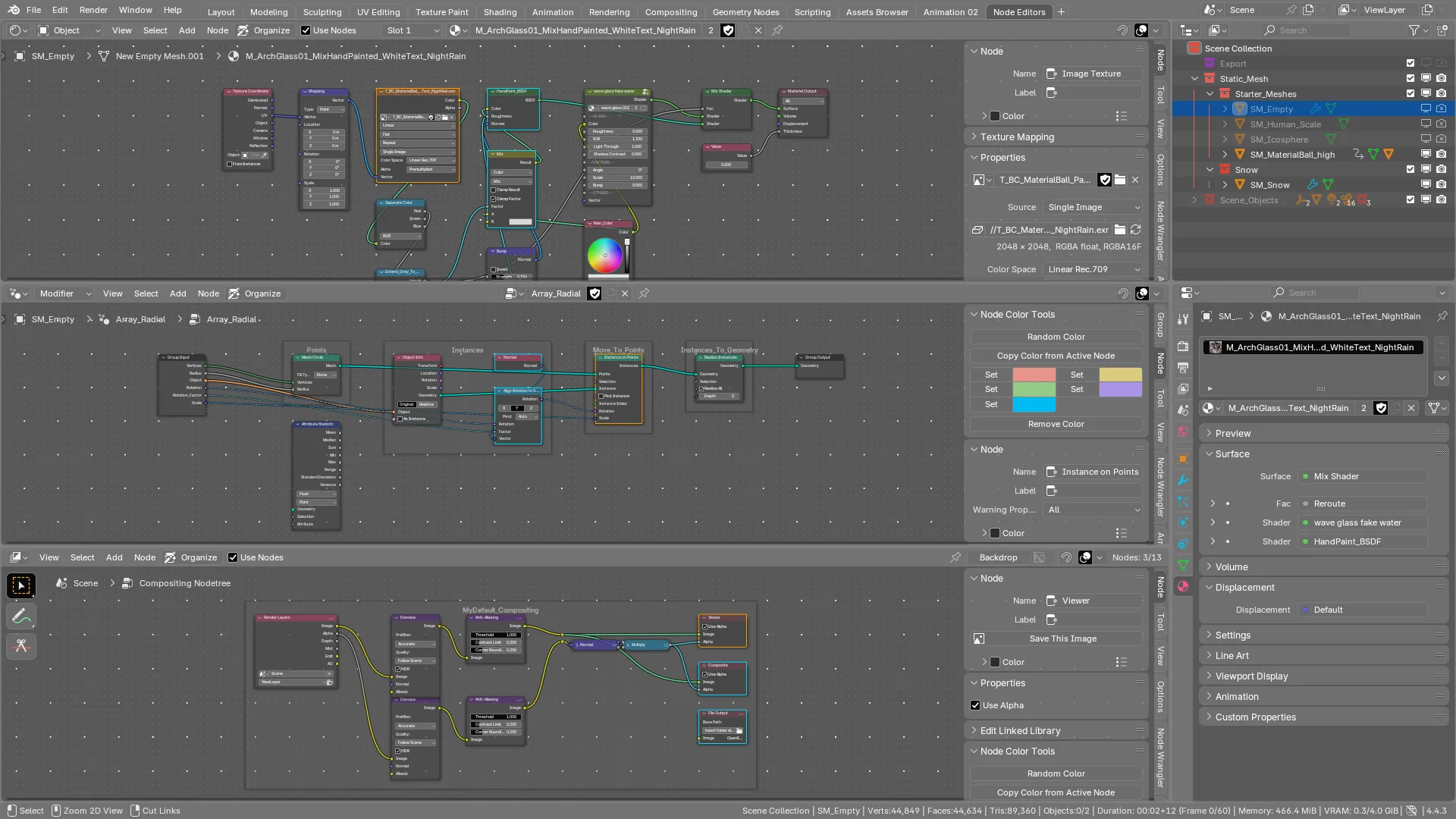1456x819 pixels.
Task: Set node color to the green swatch
Action: point(1034,389)
